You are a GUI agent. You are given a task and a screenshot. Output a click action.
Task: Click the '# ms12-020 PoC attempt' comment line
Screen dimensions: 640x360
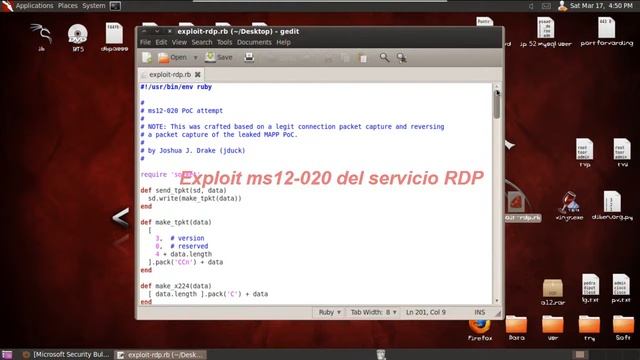(x=182, y=111)
